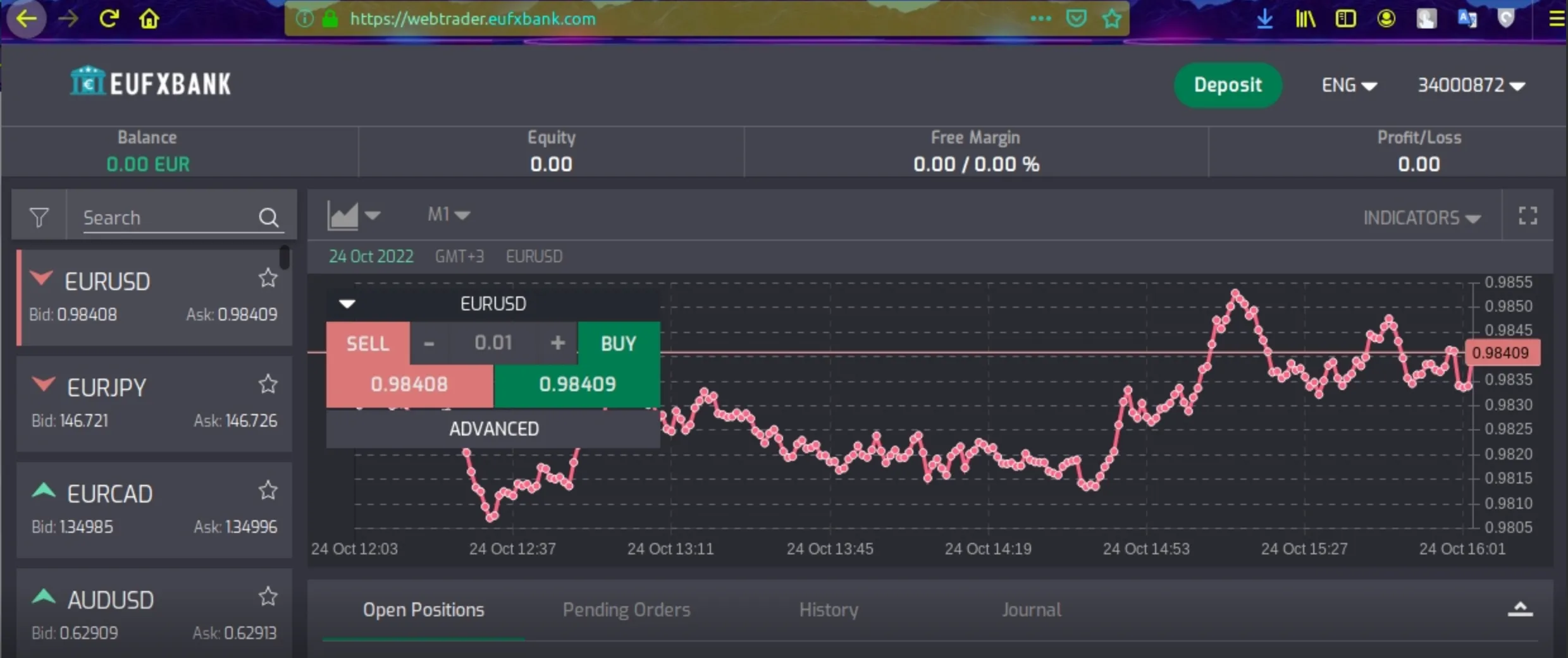Select the EURJPY instrument row
The width and height of the screenshot is (1568, 658).
(x=154, y=403)
